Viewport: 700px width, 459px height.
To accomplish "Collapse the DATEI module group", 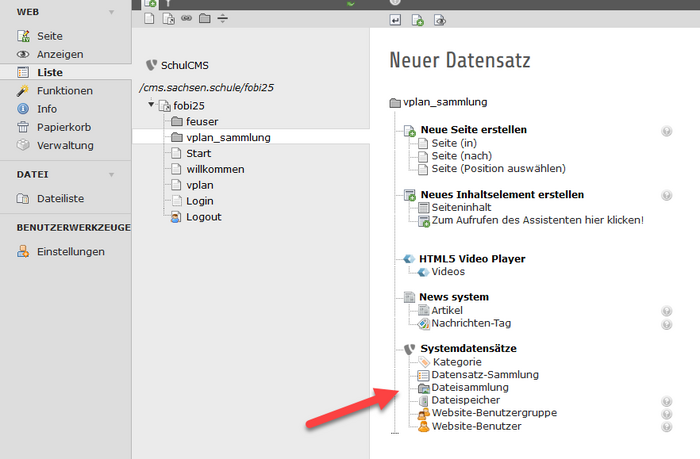I will point(110,174).
